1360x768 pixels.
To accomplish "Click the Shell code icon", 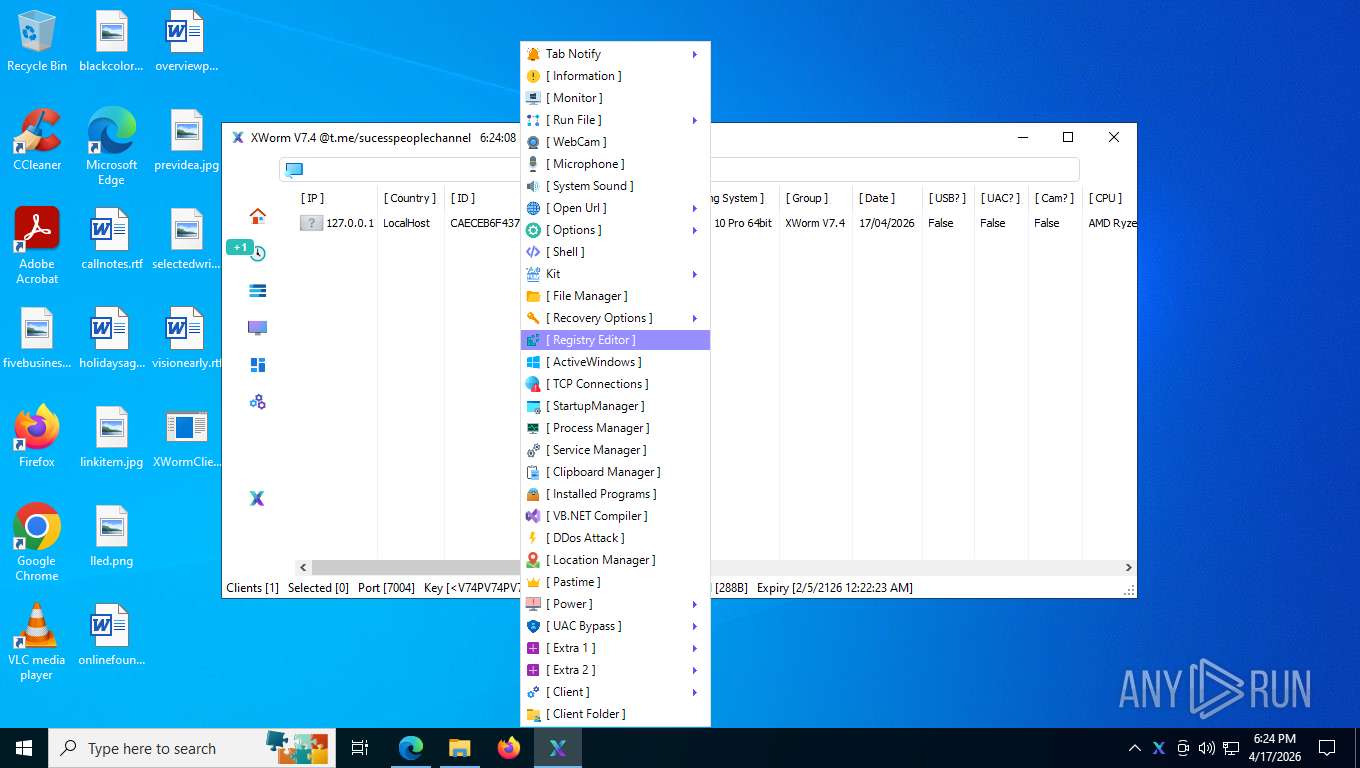I will click(533, 252).
